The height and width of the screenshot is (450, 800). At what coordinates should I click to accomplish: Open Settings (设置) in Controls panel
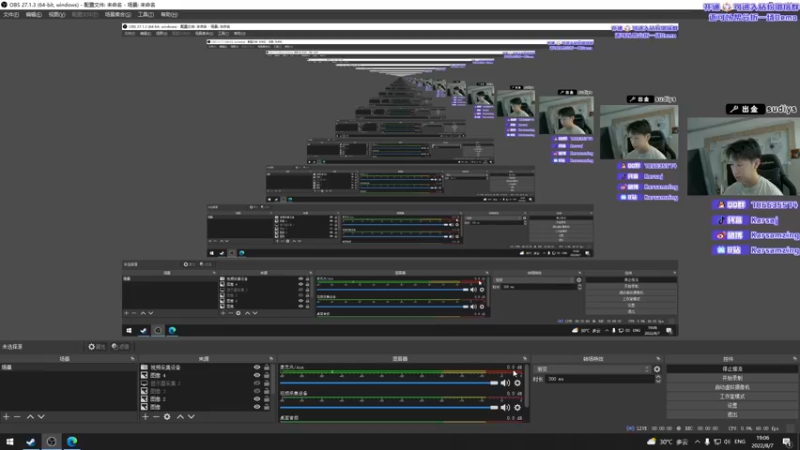pos(732,406)
